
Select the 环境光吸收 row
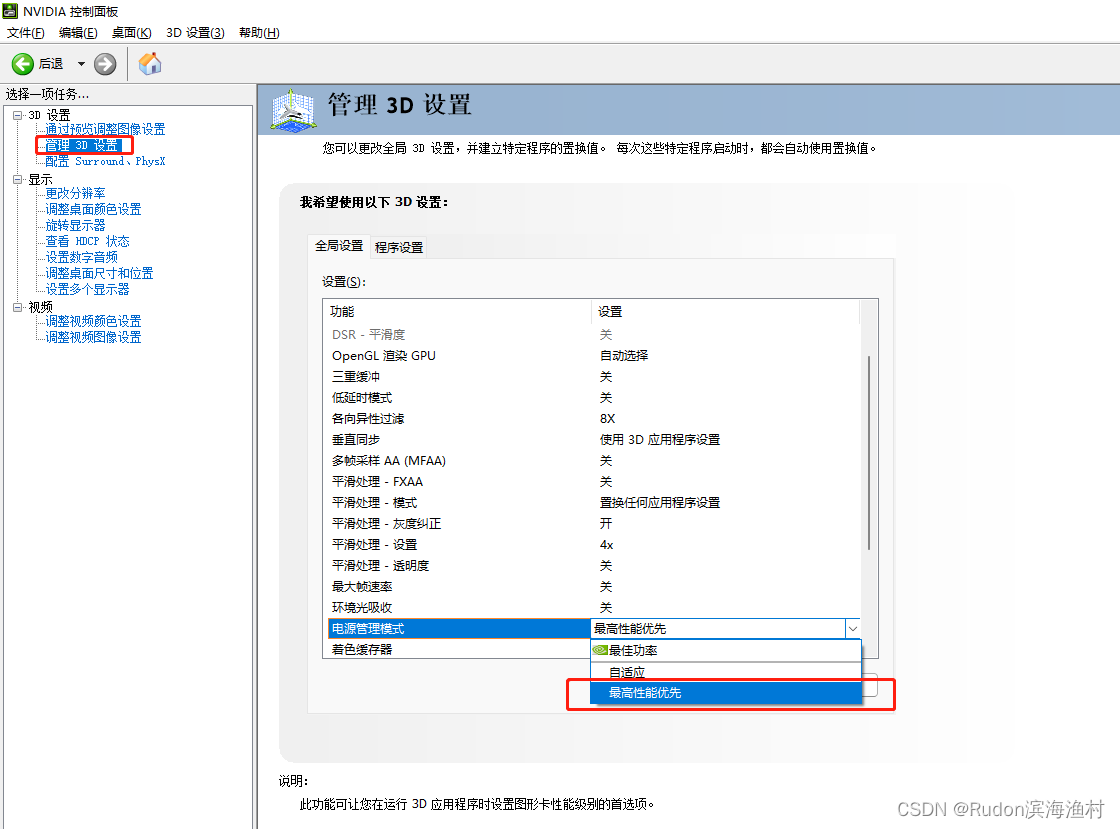click(x=594, y=608)
